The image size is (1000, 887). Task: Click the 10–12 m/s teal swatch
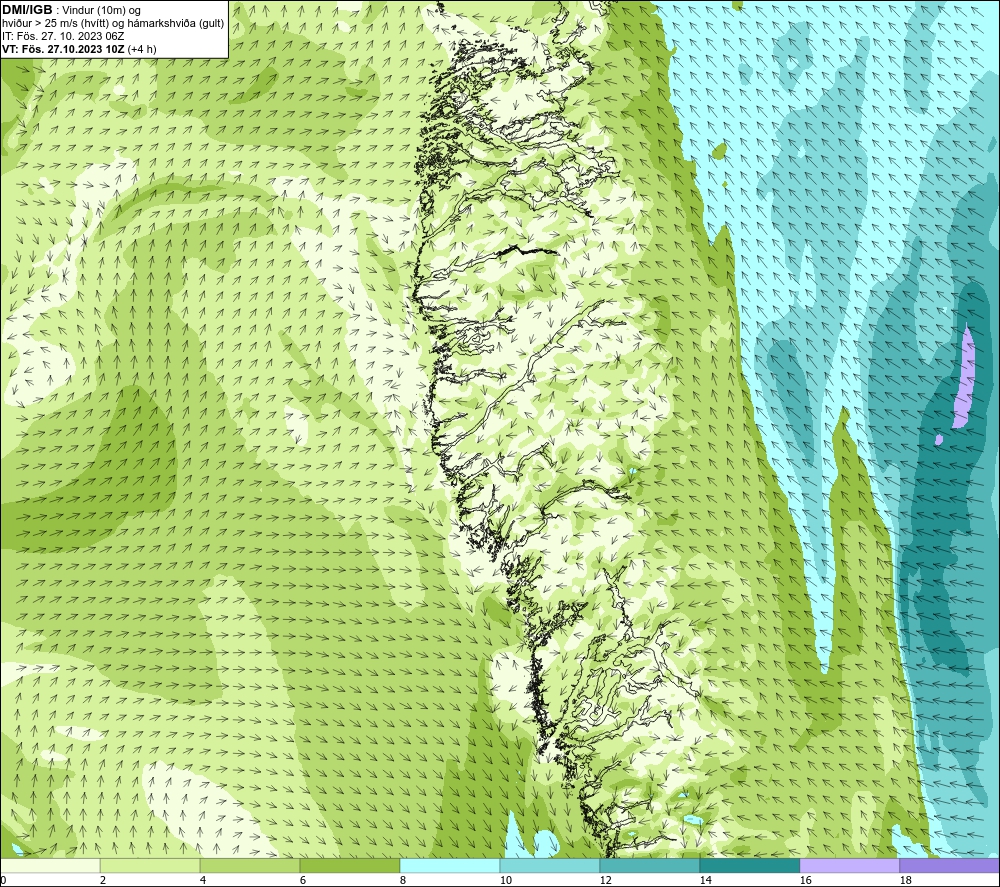coord(550,865)
